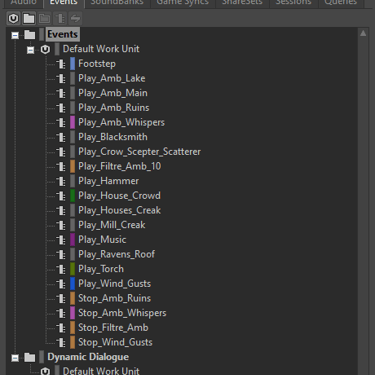This screenshot has height=375, width=375.
Task: Click the event icon beside Play_Amb_Whispers
Action: [x=61, y=122]
